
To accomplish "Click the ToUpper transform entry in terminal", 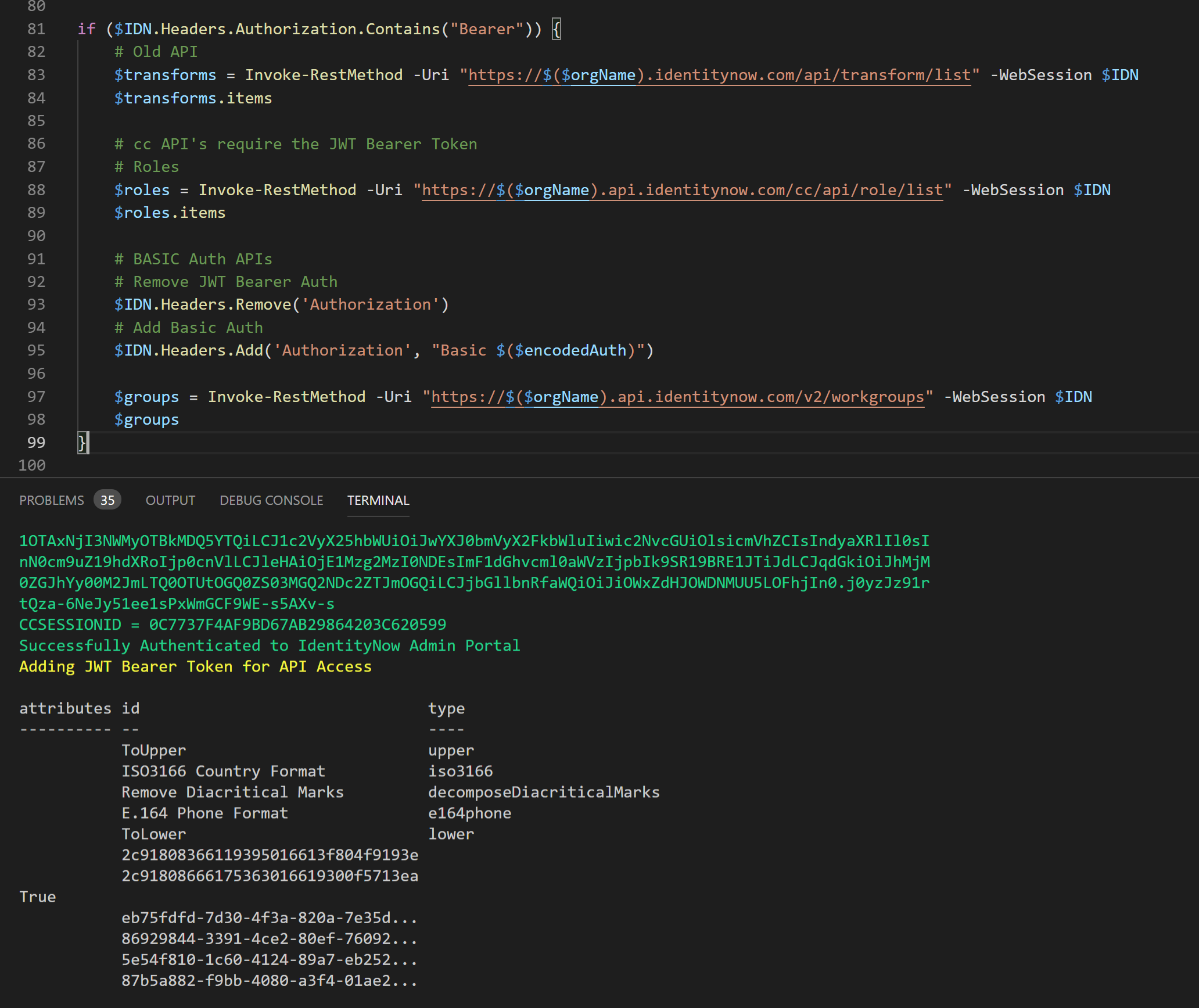I will (x=153, y=749).
